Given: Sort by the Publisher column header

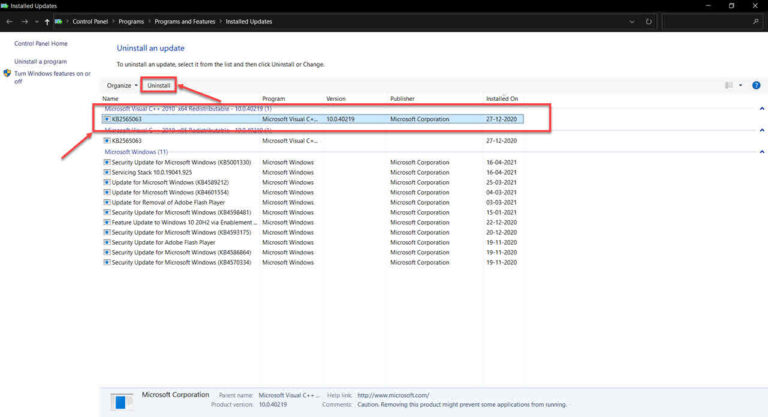Looking at the screenshot, I should click(x=402, y=98).
